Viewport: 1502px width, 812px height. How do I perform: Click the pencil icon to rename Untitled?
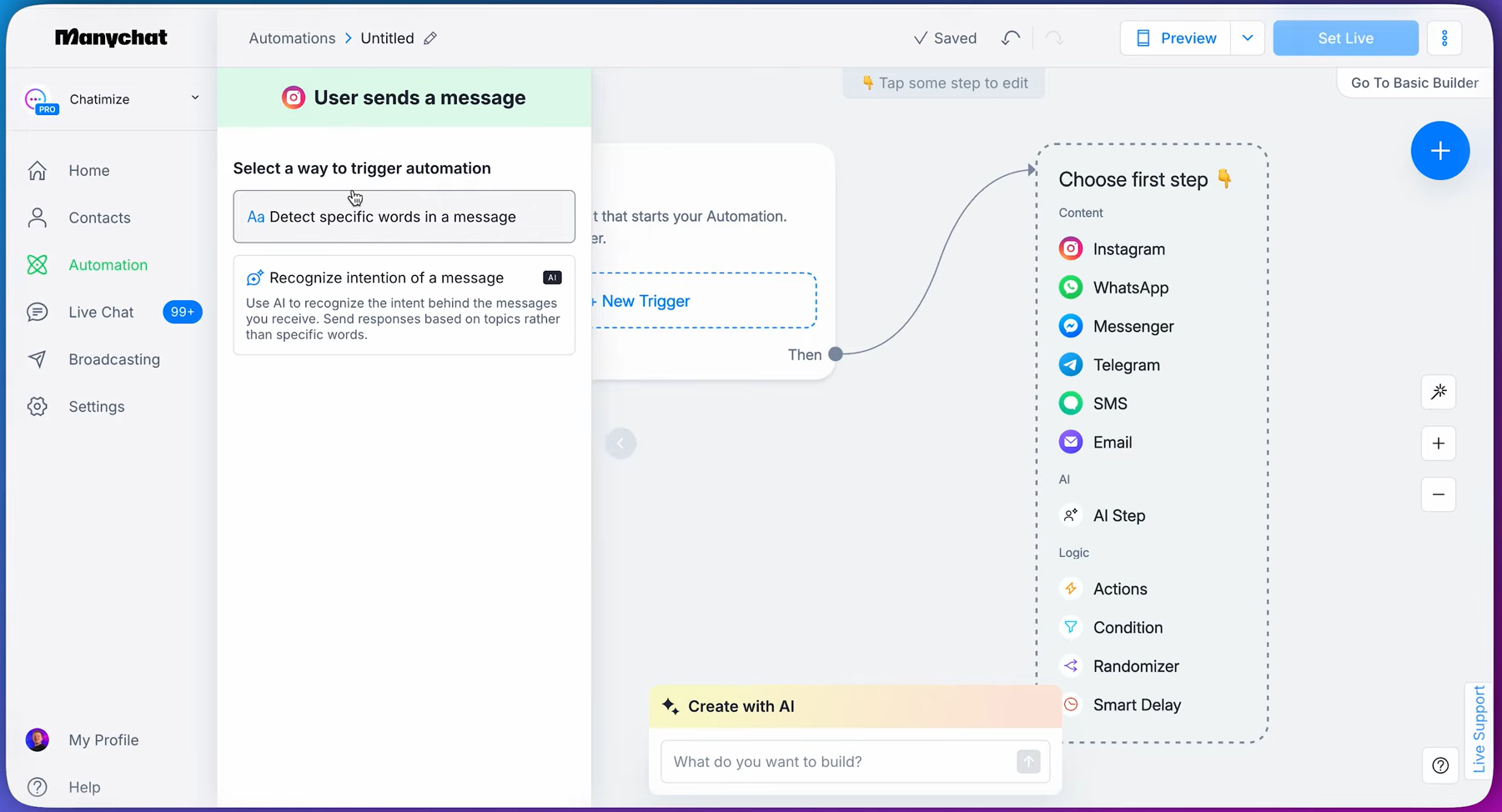click(430, 38)
